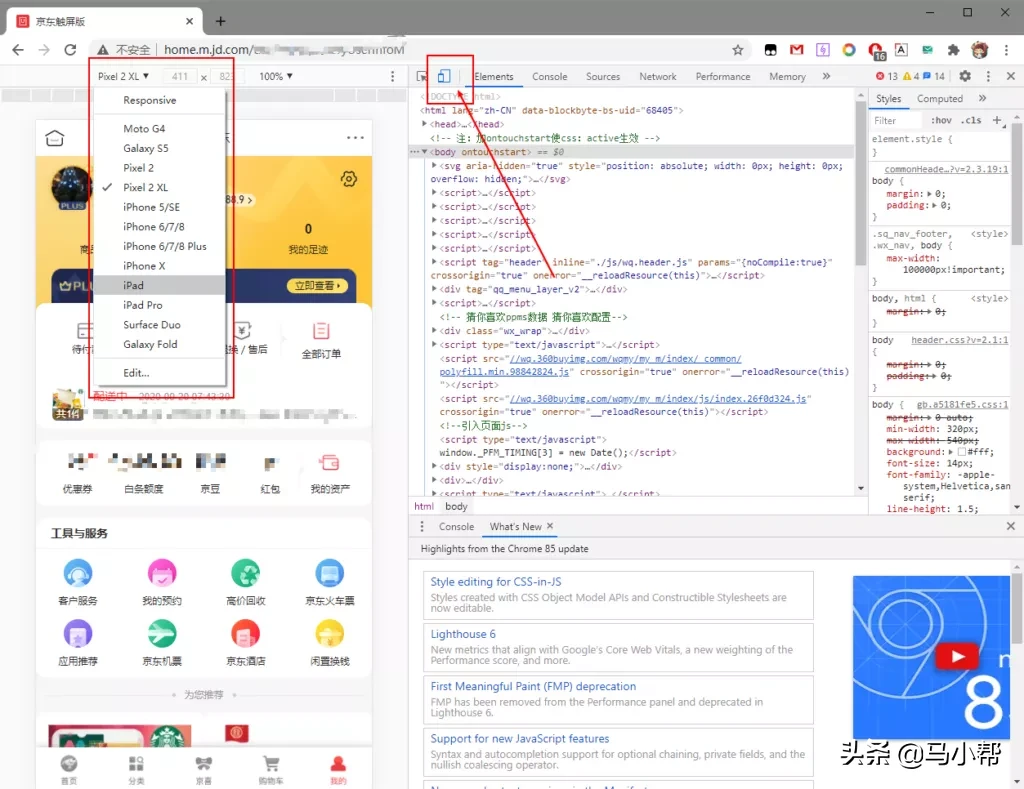Open the 全部订单 orders icon
Image resolution: width=1024 pixels, height=789 pixels.
tap(321, 331)
